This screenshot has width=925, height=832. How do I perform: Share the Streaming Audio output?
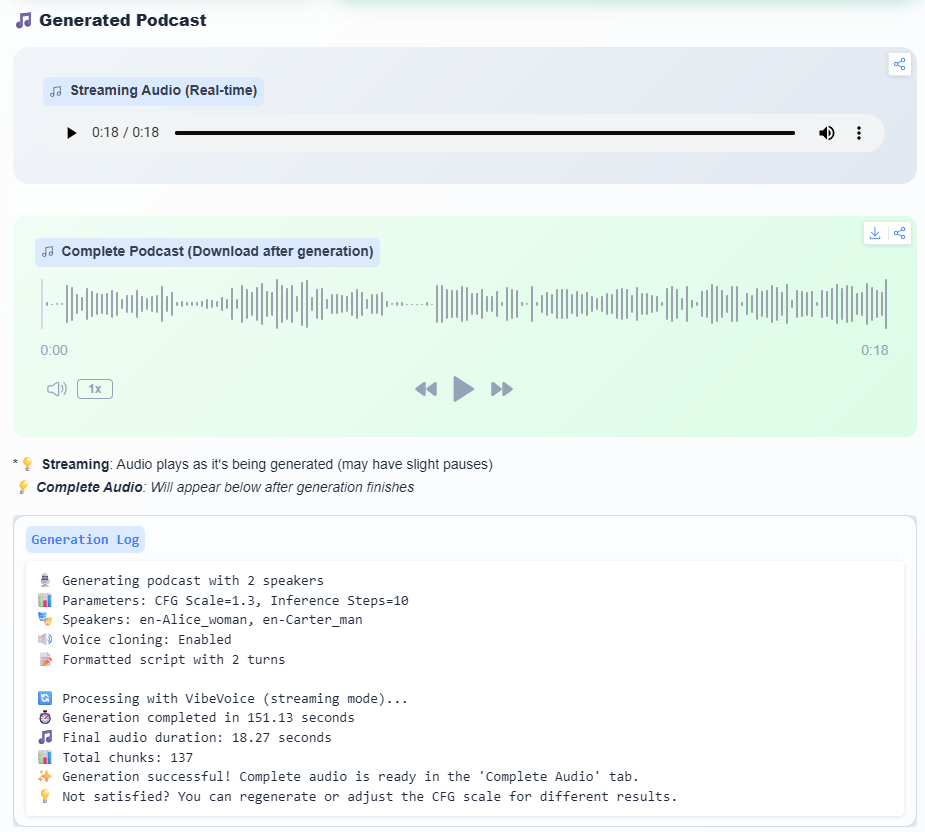899,65
